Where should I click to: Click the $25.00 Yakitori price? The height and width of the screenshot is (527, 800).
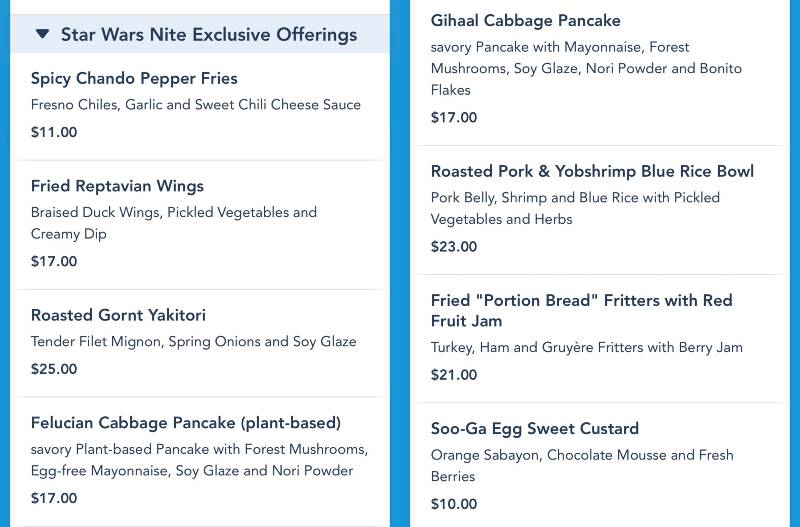[54, 369]
